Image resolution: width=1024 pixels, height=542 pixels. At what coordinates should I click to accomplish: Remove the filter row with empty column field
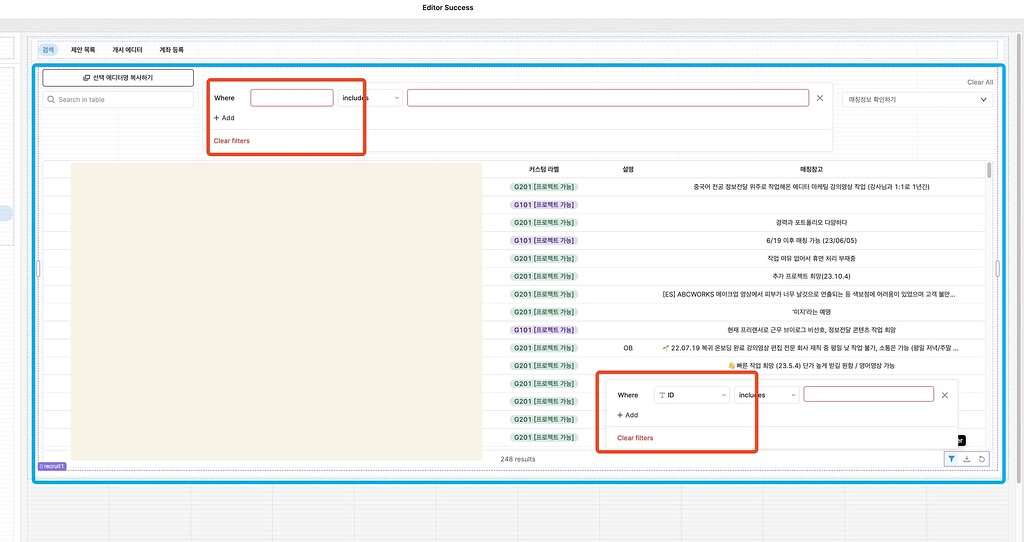pyautogui.click(x=820, y=98)
